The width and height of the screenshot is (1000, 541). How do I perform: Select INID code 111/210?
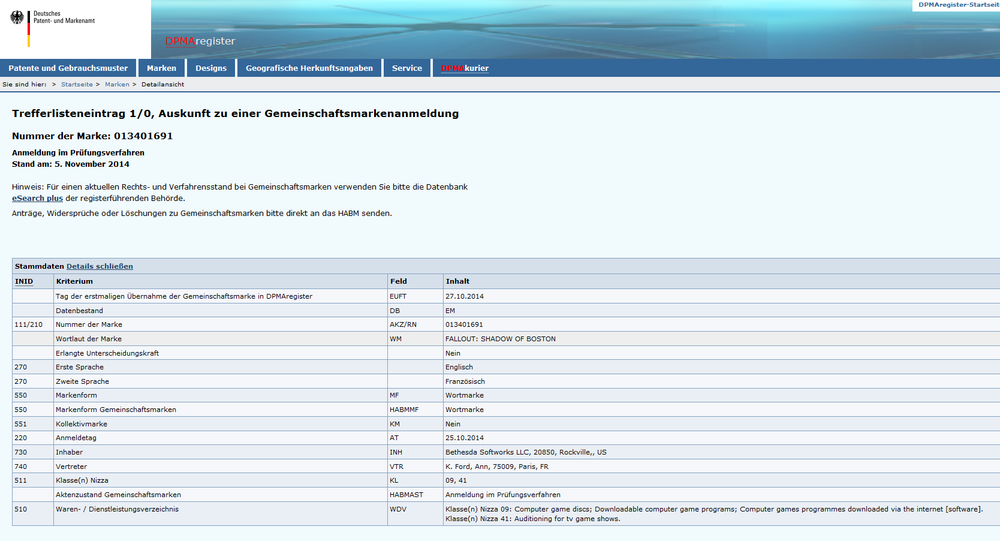pos(28,325)
